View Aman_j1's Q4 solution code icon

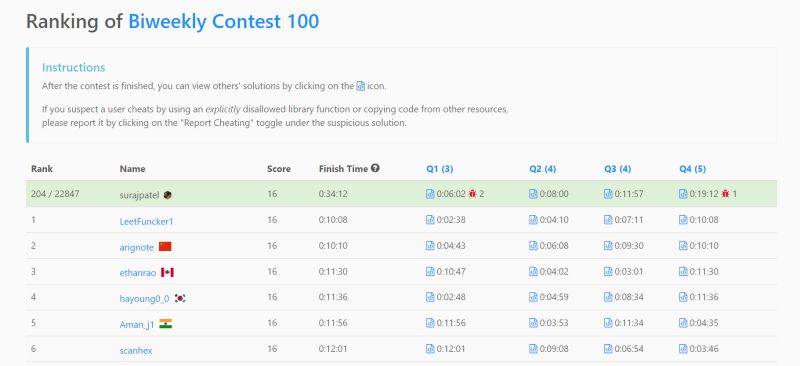point(683,323)
